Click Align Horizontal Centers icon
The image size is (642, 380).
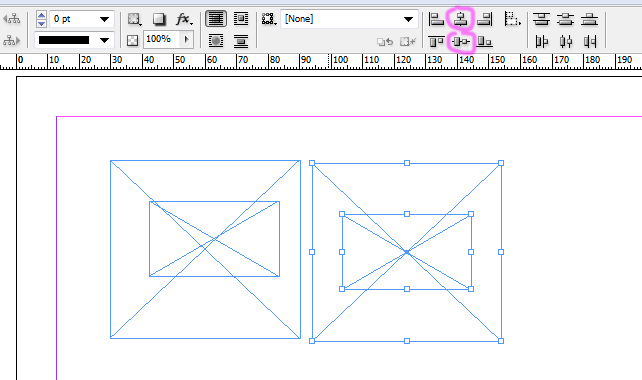pos(461,19)
